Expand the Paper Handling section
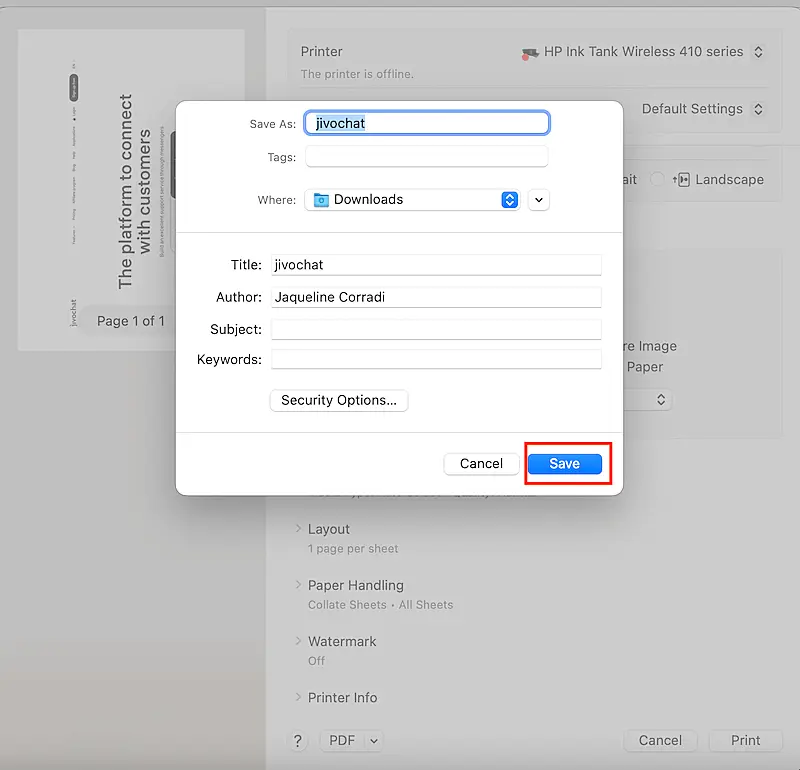 point(352,585)
